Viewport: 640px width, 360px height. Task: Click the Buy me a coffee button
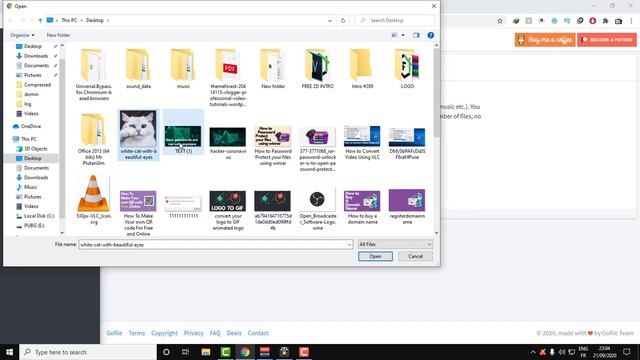point(545,40)
